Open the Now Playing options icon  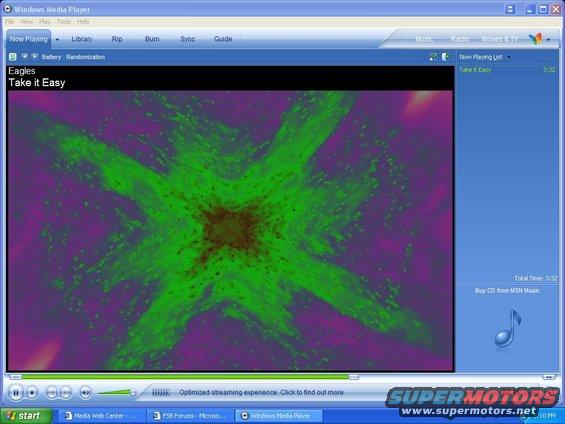[x=13, y=57]
